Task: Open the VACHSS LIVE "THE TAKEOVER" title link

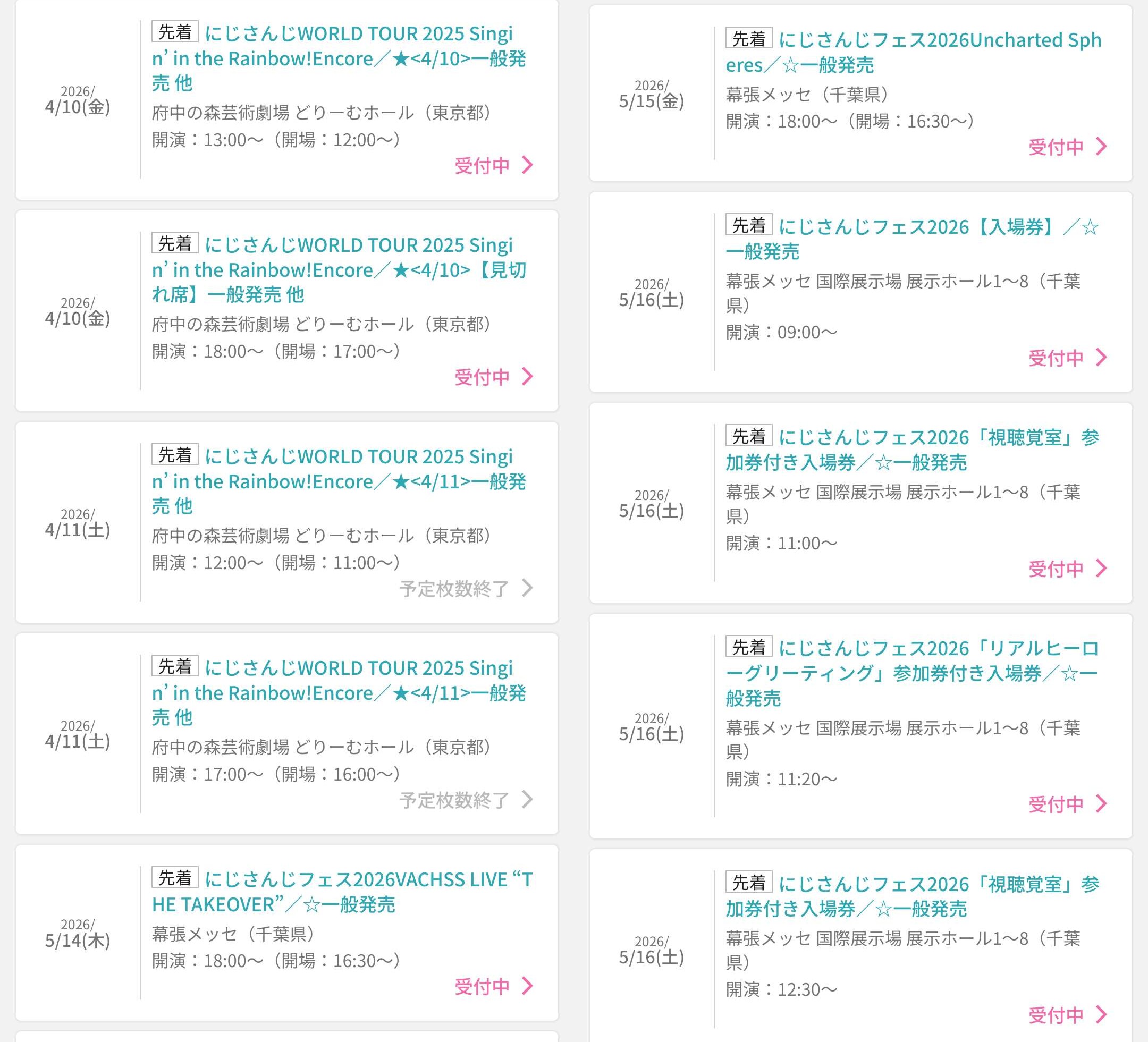Action: (342, 892)
